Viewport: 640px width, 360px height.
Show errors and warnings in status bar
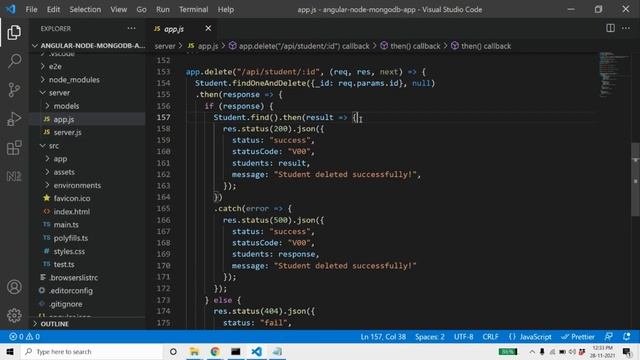pos(24,337)
